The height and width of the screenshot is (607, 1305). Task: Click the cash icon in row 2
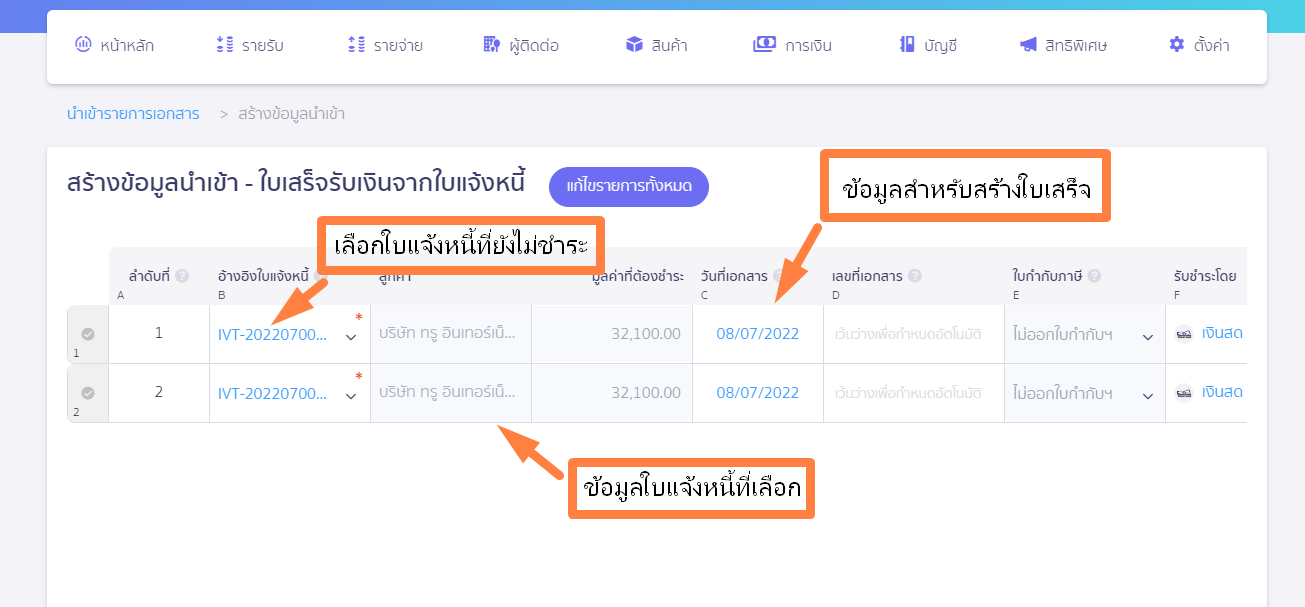point(1184,393)
